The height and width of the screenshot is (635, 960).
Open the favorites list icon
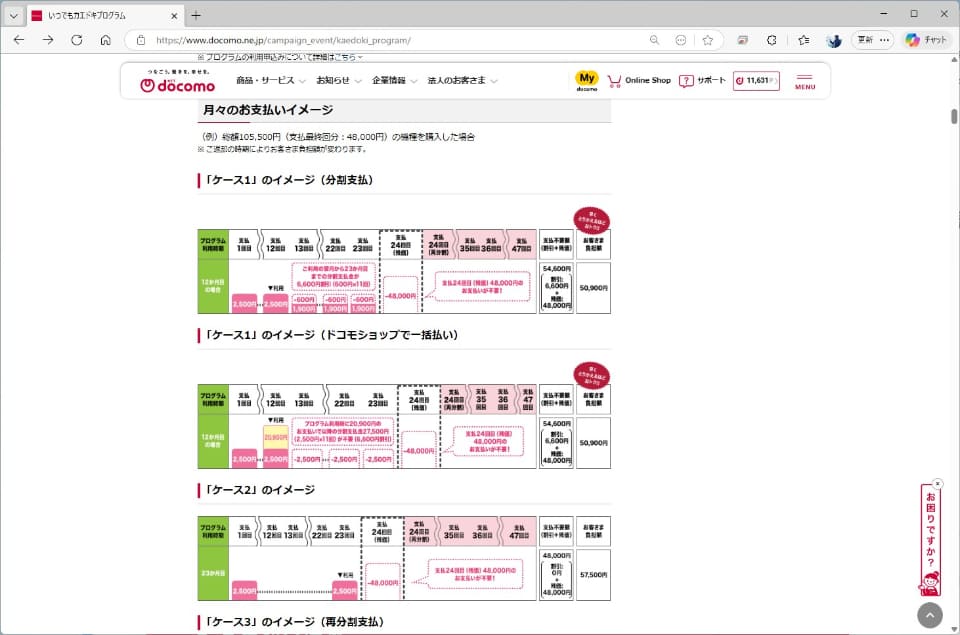click(804, 40)
